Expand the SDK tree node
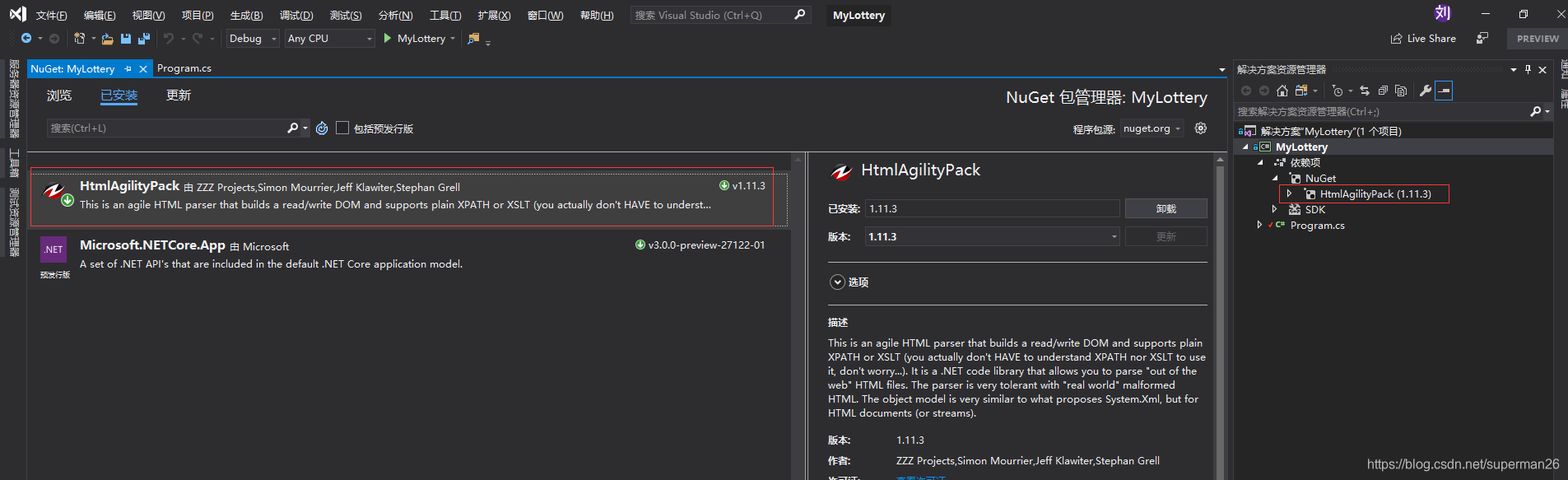The image size is (1568, 480). coord(1274,210)
